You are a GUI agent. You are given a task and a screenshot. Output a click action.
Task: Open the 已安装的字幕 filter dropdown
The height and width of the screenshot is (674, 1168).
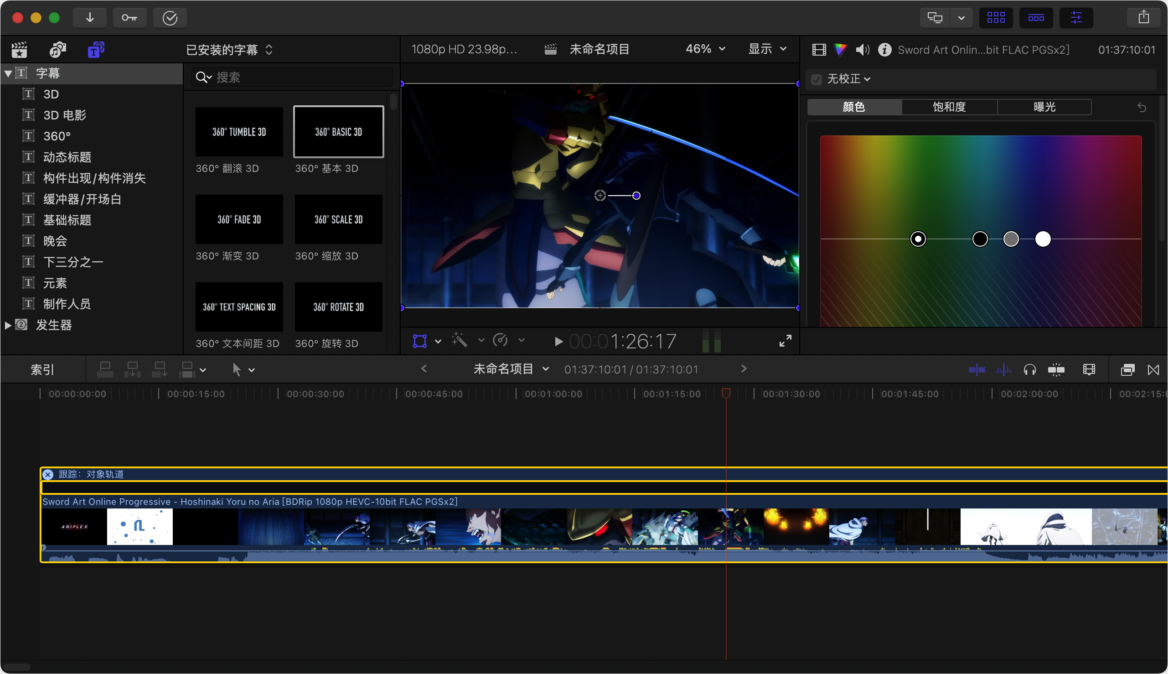point(229,50)
